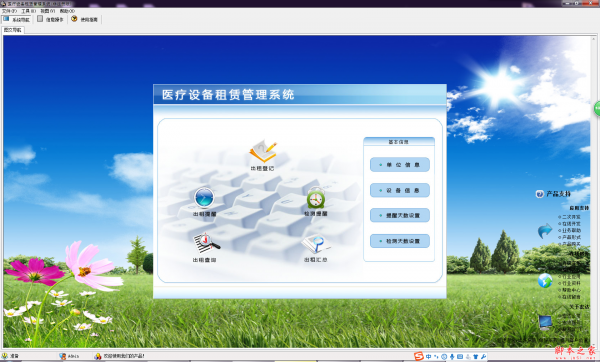This screenshot has width=600, height=362.
Task: Select the 信息操作 toolbar button
Action: [50, 19]
